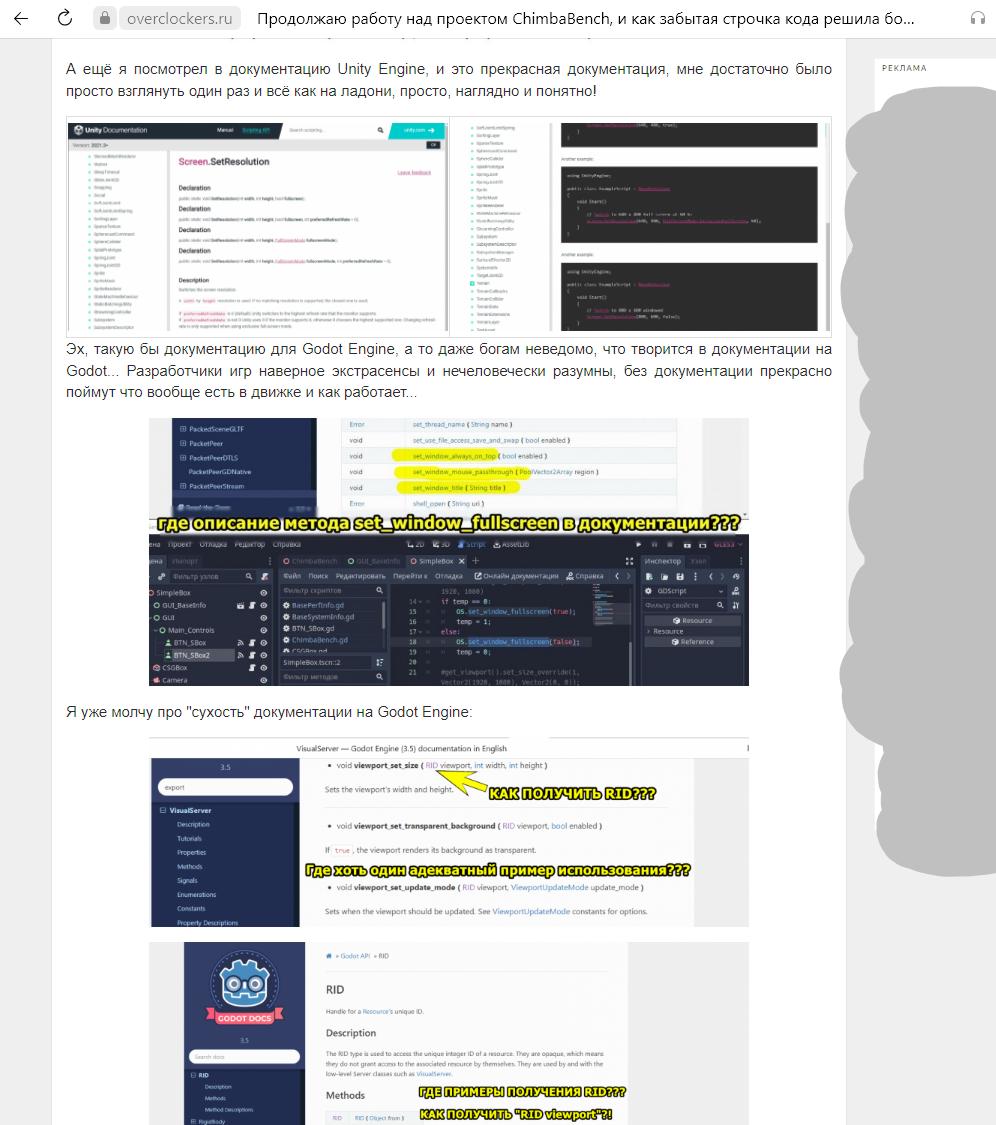Image resolution: width=996 pixels, height=1125 pixels.
Task: Reload the page with the refresh icon
Action: 65,19
